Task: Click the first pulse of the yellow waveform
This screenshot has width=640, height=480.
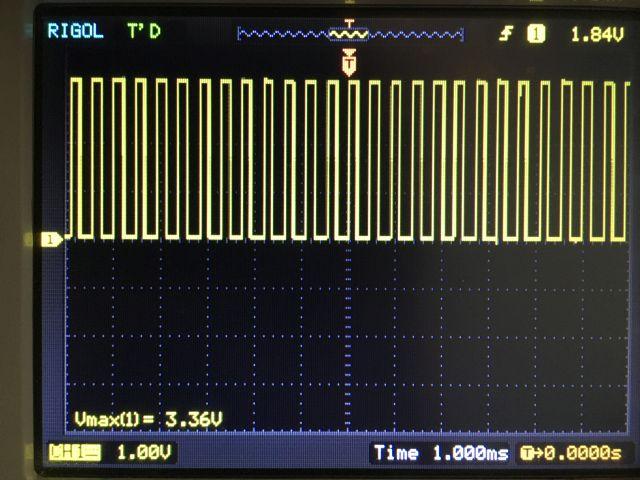Action: pos(76,158)
